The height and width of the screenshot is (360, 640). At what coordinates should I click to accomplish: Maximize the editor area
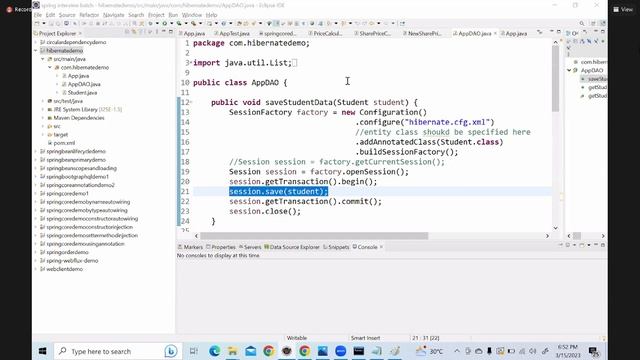(x=559, y=32)
